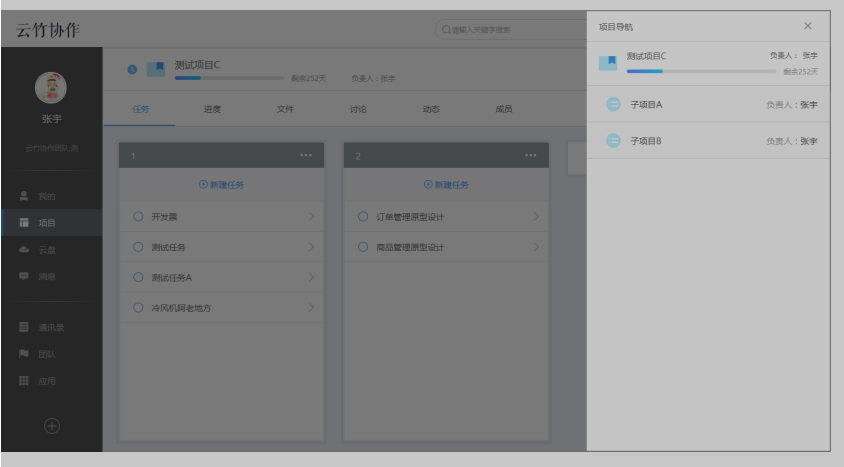This screenshot has width=844, height=467.
Task: Click the 测试项目C bookmark icon in navigation panel
Action: pyautogui.click(x=607, y=63)
